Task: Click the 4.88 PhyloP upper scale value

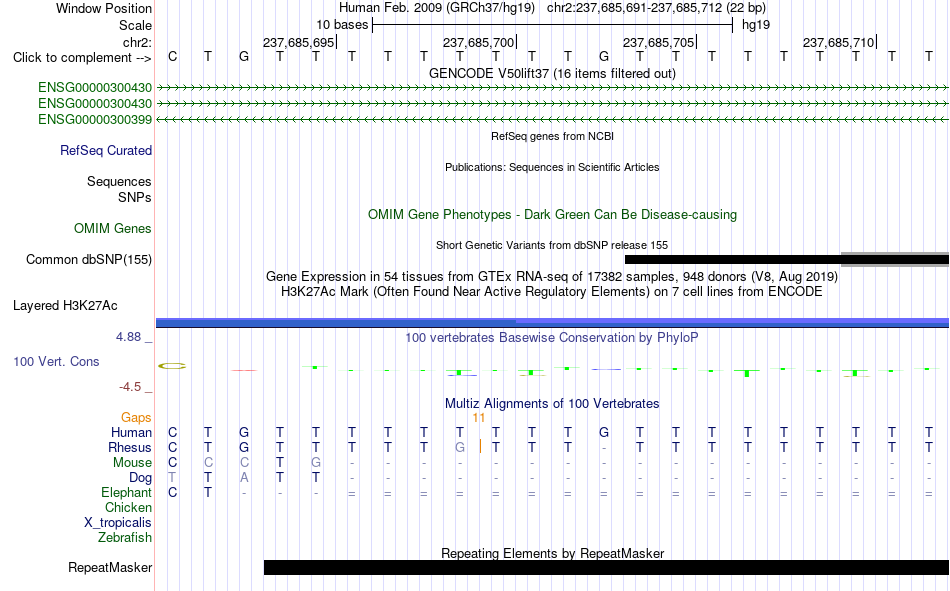Action: tap(128, 336)
